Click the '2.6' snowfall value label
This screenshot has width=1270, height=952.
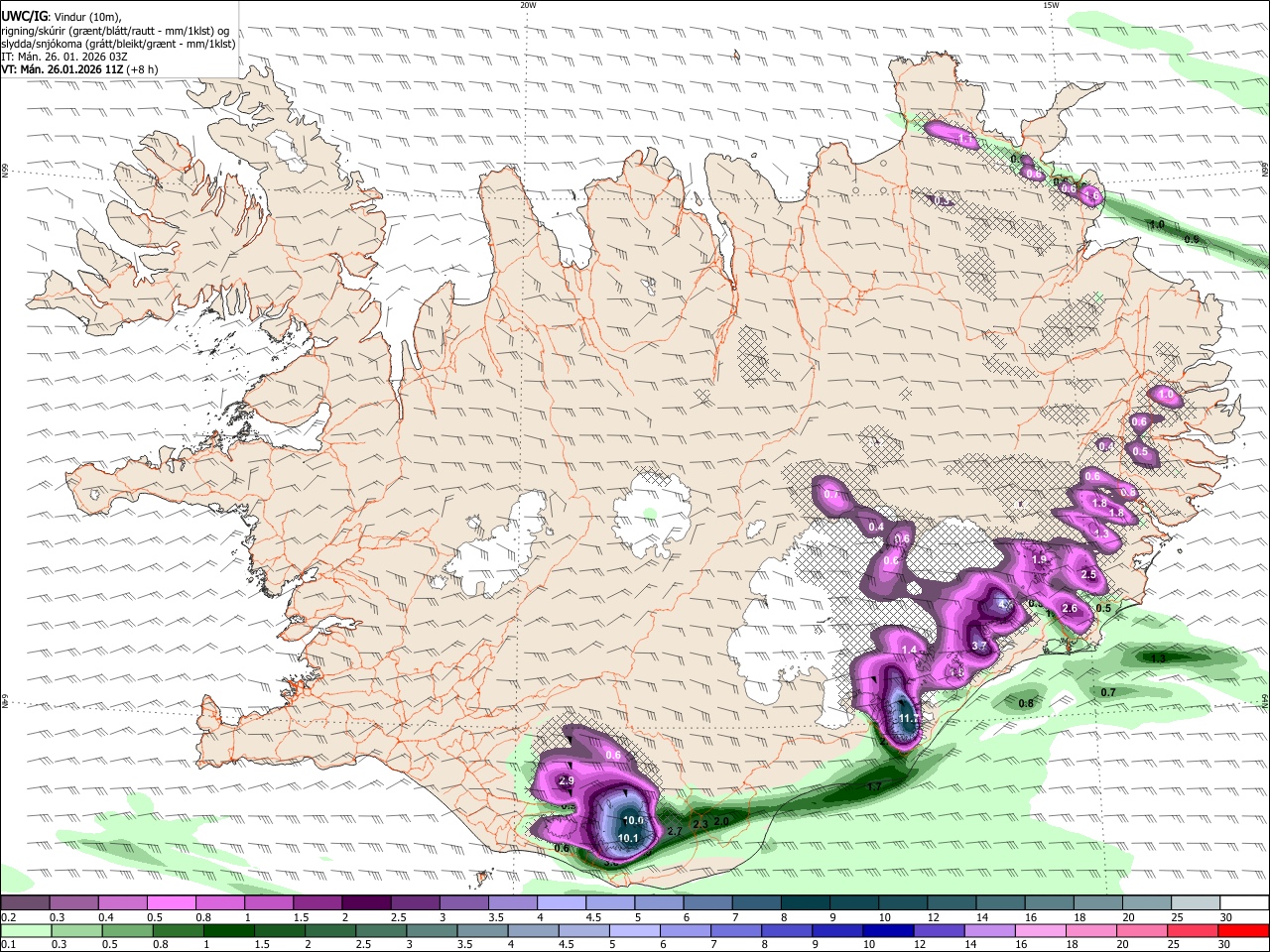click(x=1070, y=609)
